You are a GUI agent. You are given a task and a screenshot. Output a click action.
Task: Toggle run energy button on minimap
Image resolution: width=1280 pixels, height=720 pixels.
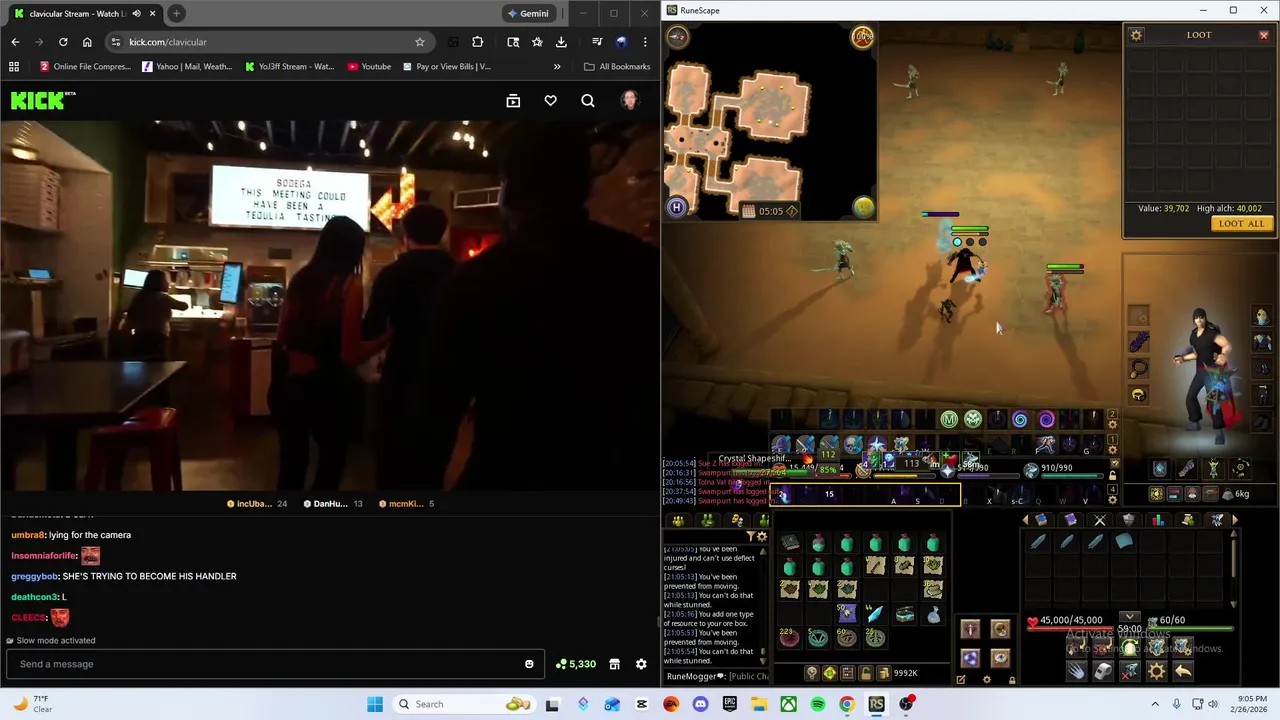(863, 37)
